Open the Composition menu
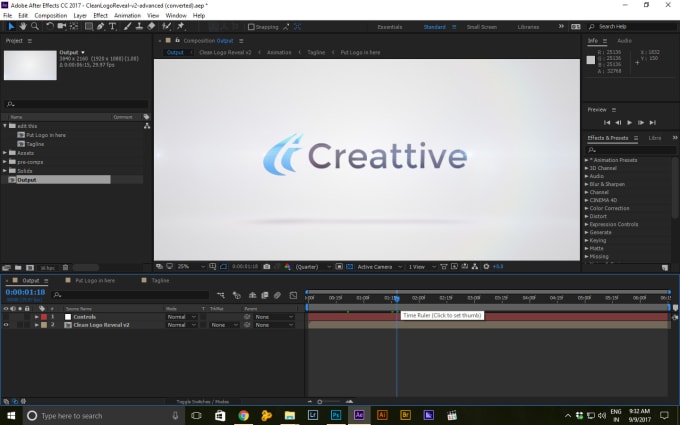Screen dimensions: 680x425 tap(51, 15)
